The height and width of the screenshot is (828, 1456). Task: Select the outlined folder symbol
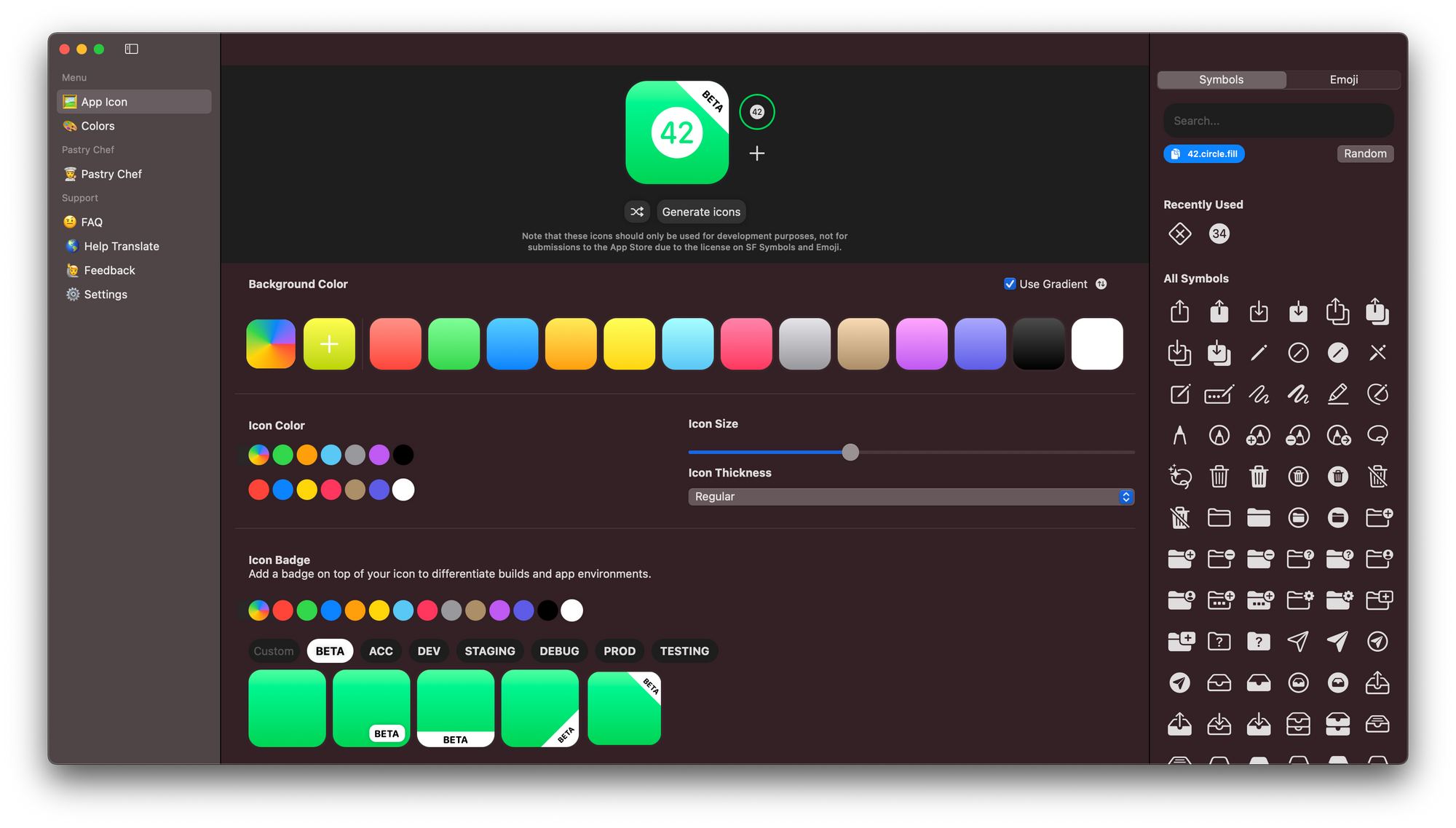1219,517
